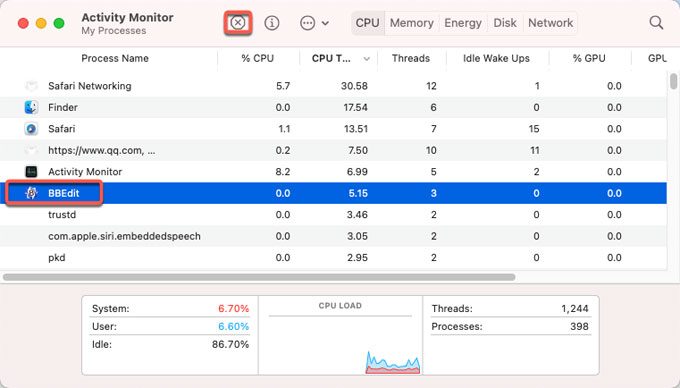Switch to the CPU tab
Screen dimensions: 680x388
(367, 23)
